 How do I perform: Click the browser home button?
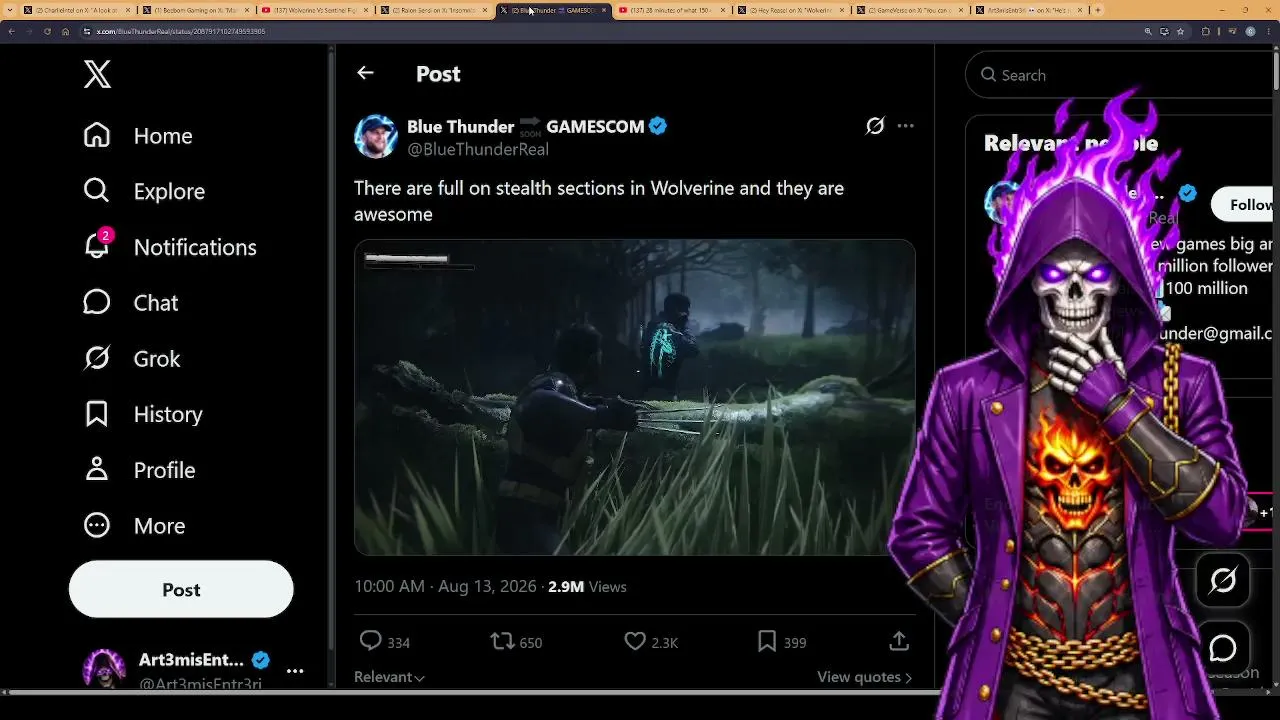[66, 31]
